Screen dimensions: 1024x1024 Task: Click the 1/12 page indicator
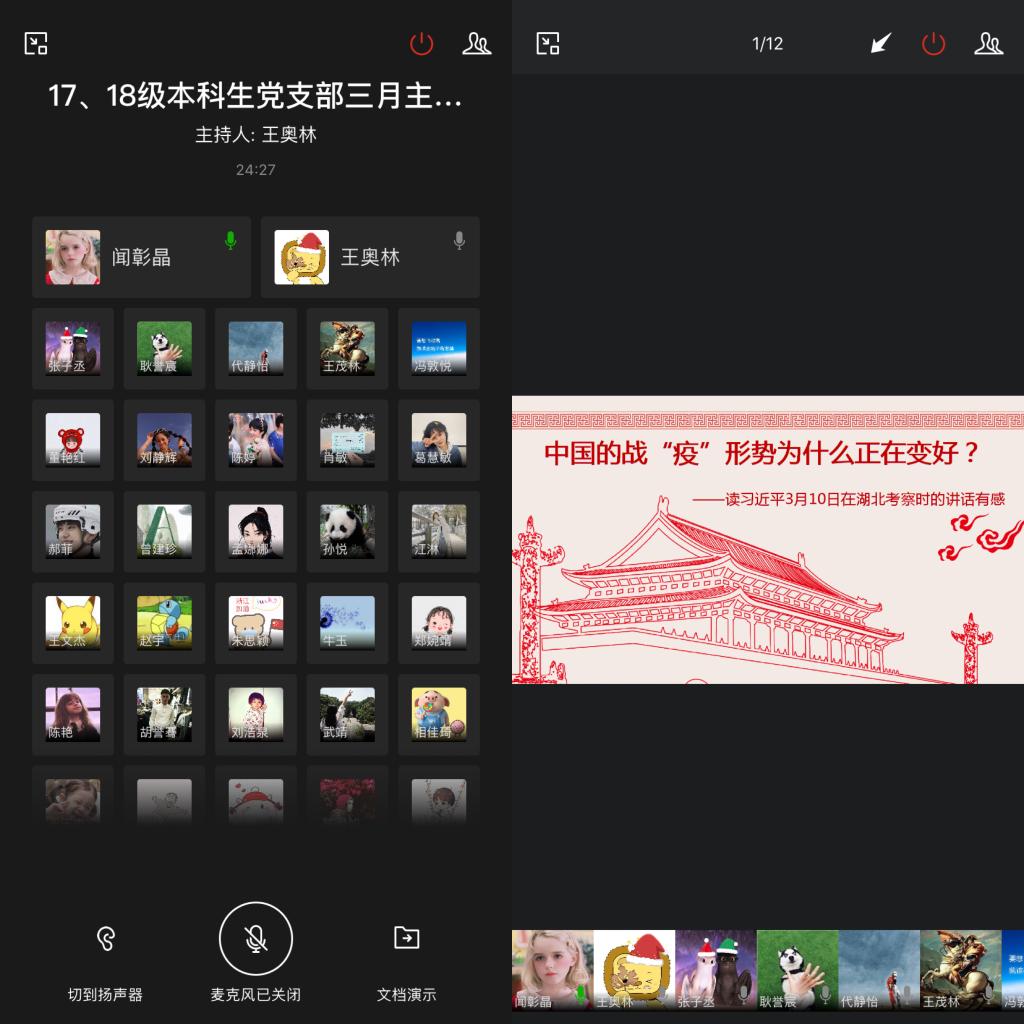[767, 44]
